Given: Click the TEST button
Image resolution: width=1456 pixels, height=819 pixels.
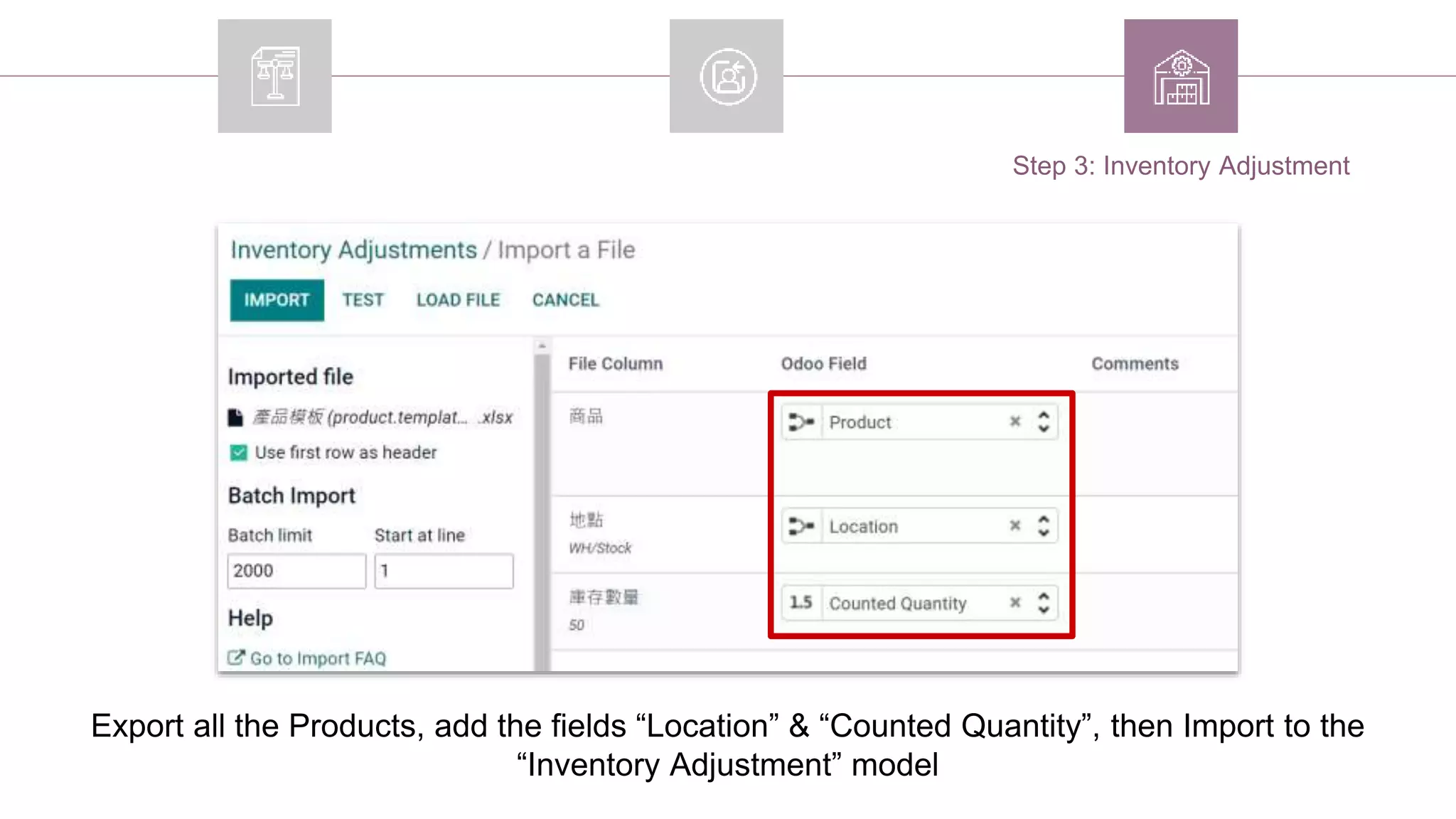Looking at the screenshot, I should tap(363, 300).
